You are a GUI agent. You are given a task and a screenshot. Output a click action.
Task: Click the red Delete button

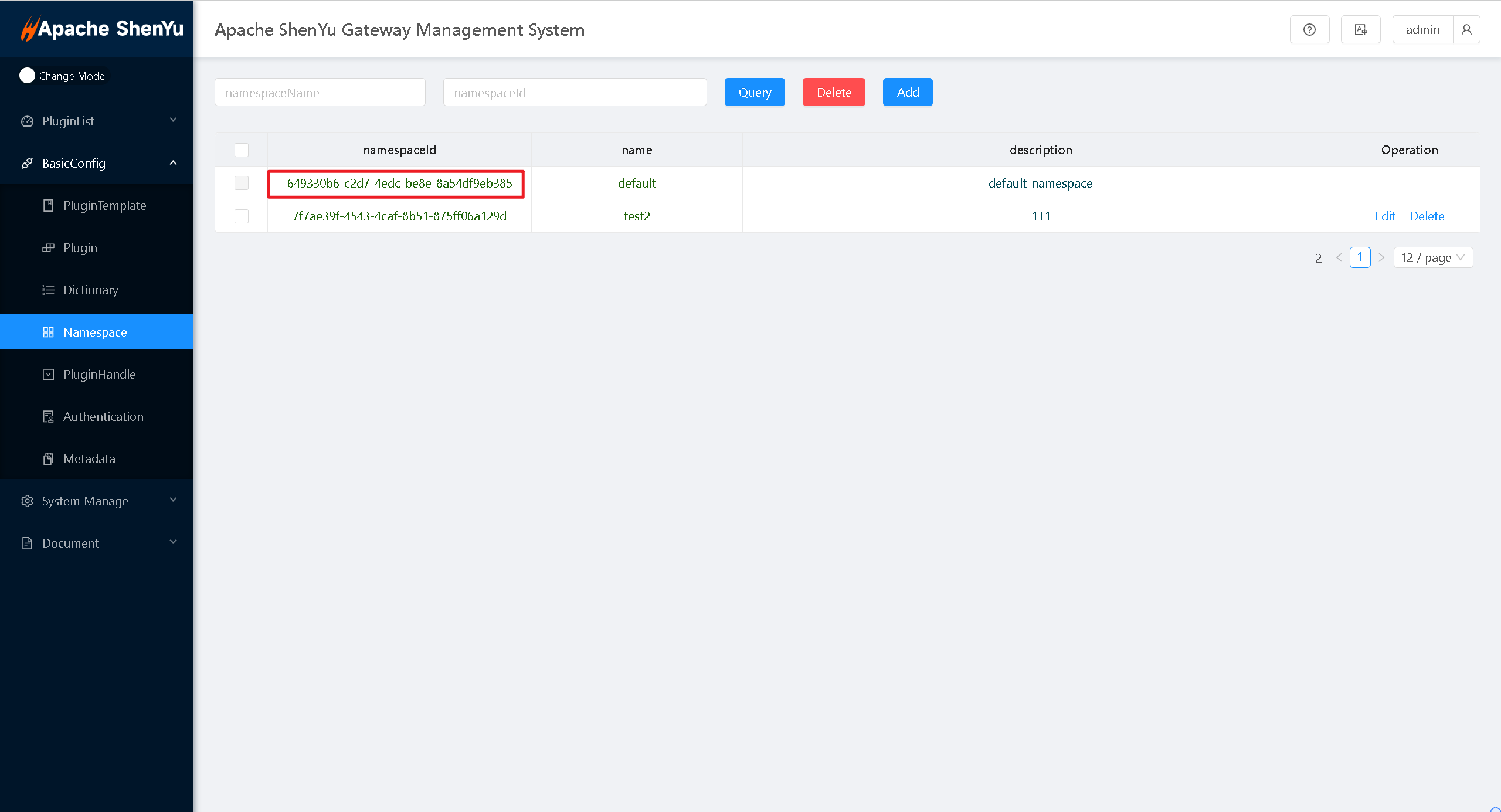tap(834, 93)
